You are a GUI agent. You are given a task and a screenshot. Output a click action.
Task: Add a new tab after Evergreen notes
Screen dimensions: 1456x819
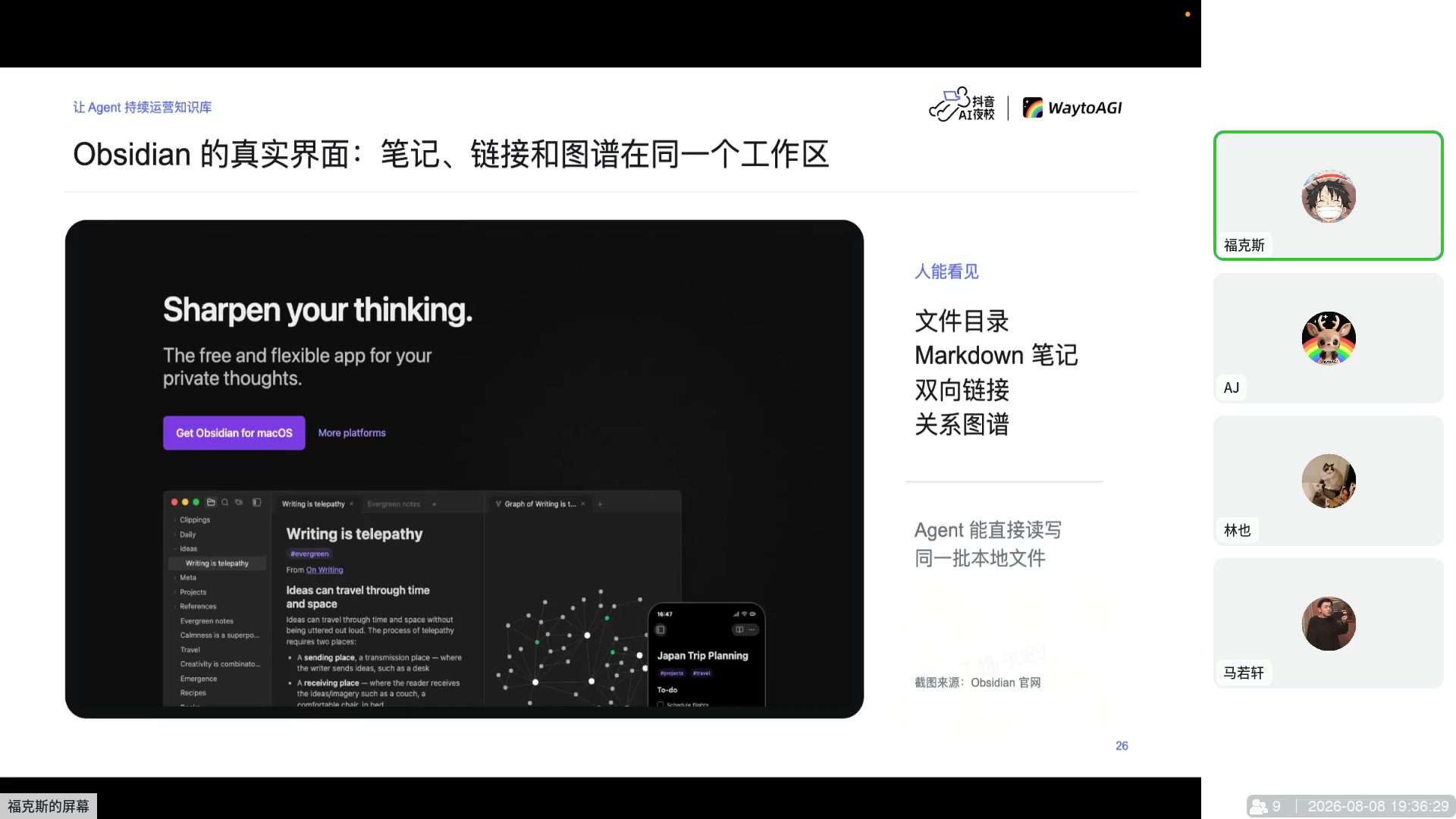pos(435,504)
